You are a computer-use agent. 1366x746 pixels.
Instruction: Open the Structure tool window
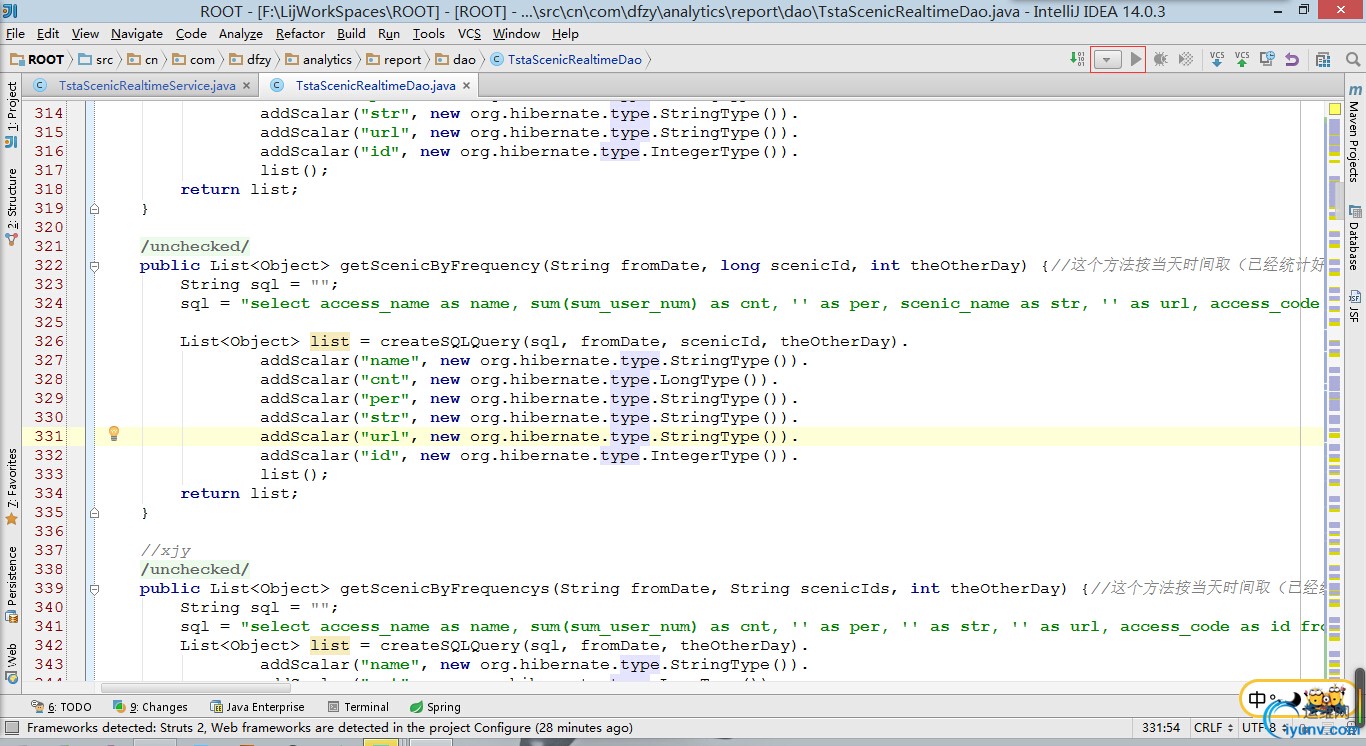coord(11,206)
